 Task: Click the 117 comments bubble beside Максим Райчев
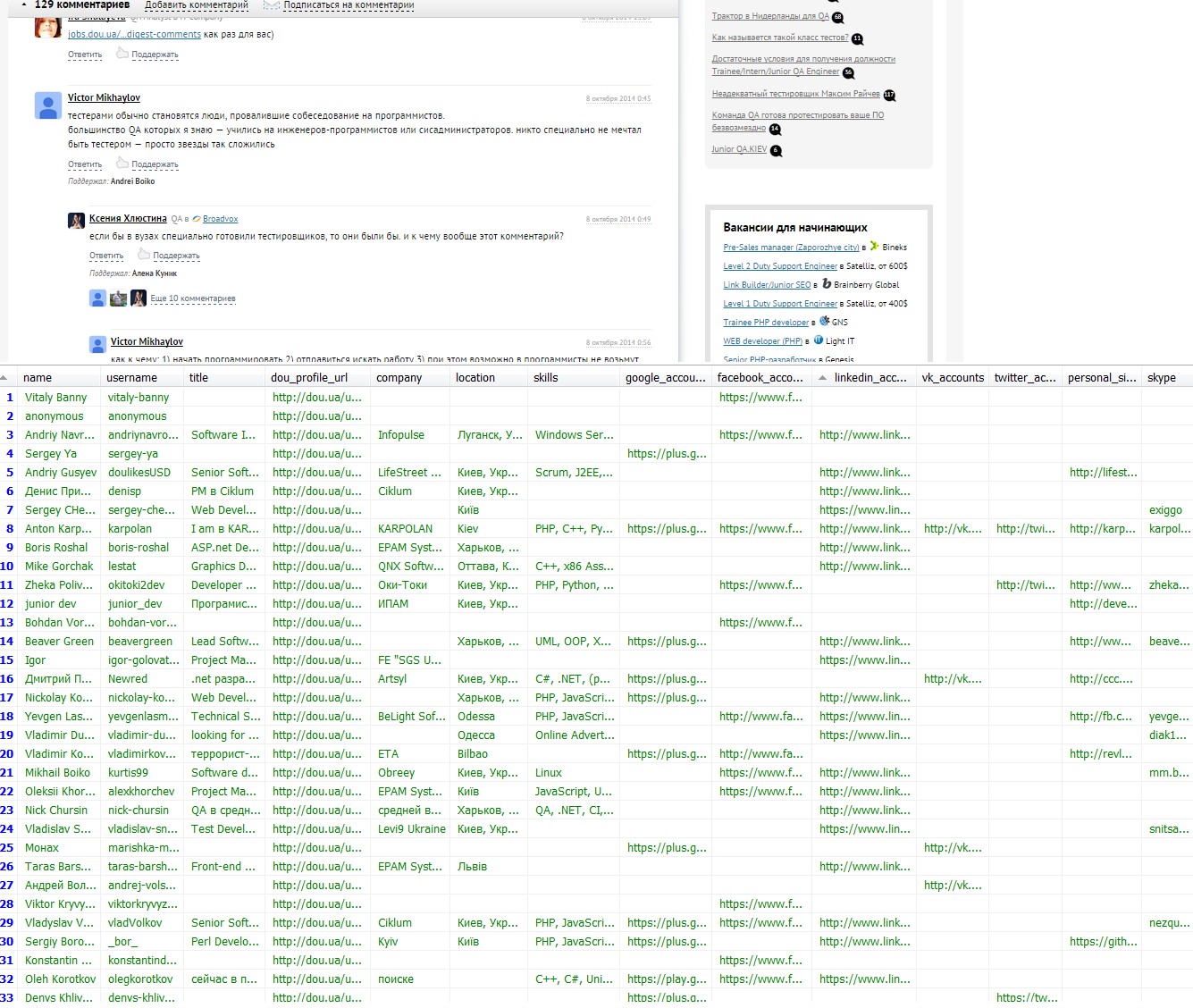[x=889, y=96]
